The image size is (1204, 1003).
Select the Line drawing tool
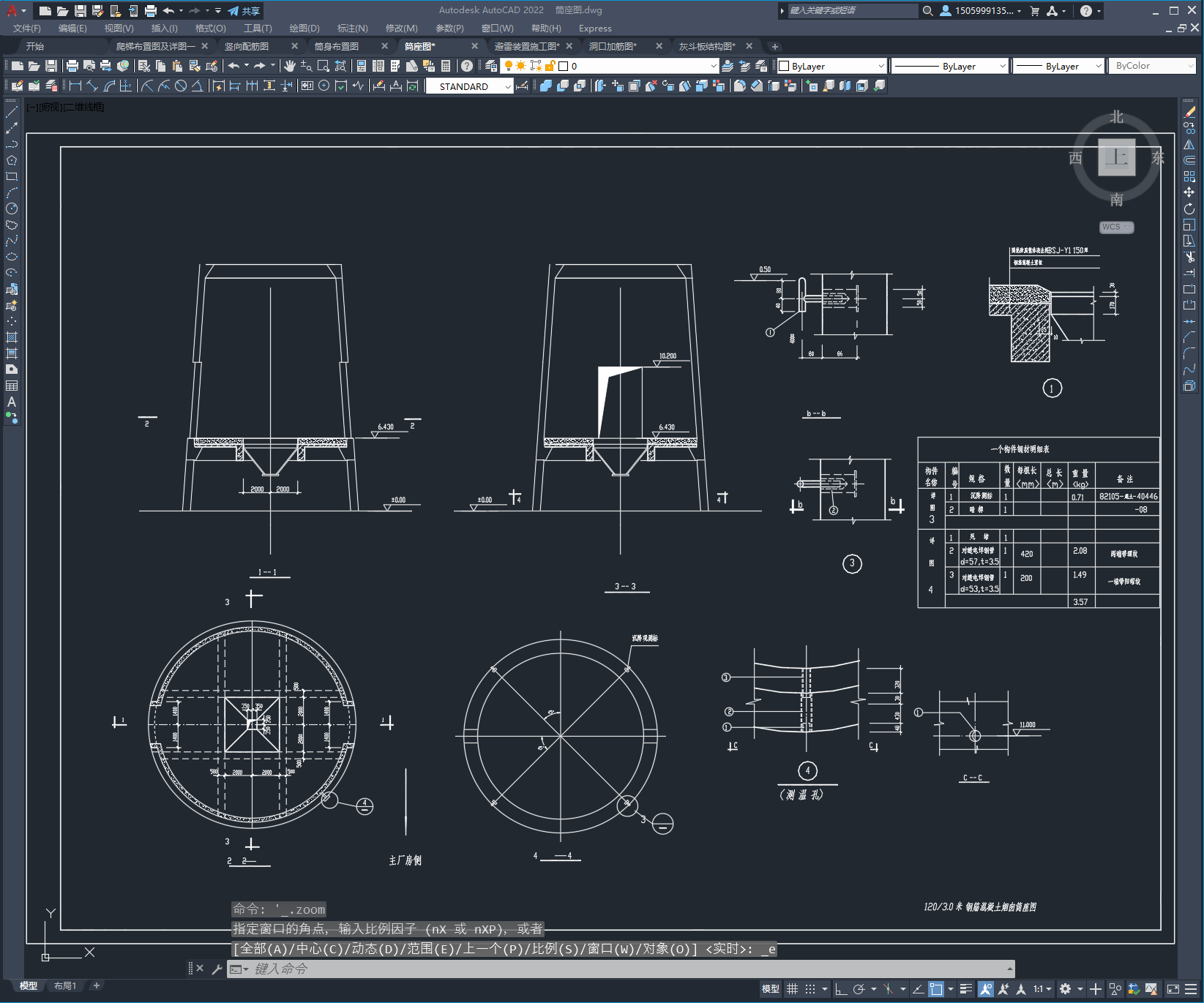(12, 112)
